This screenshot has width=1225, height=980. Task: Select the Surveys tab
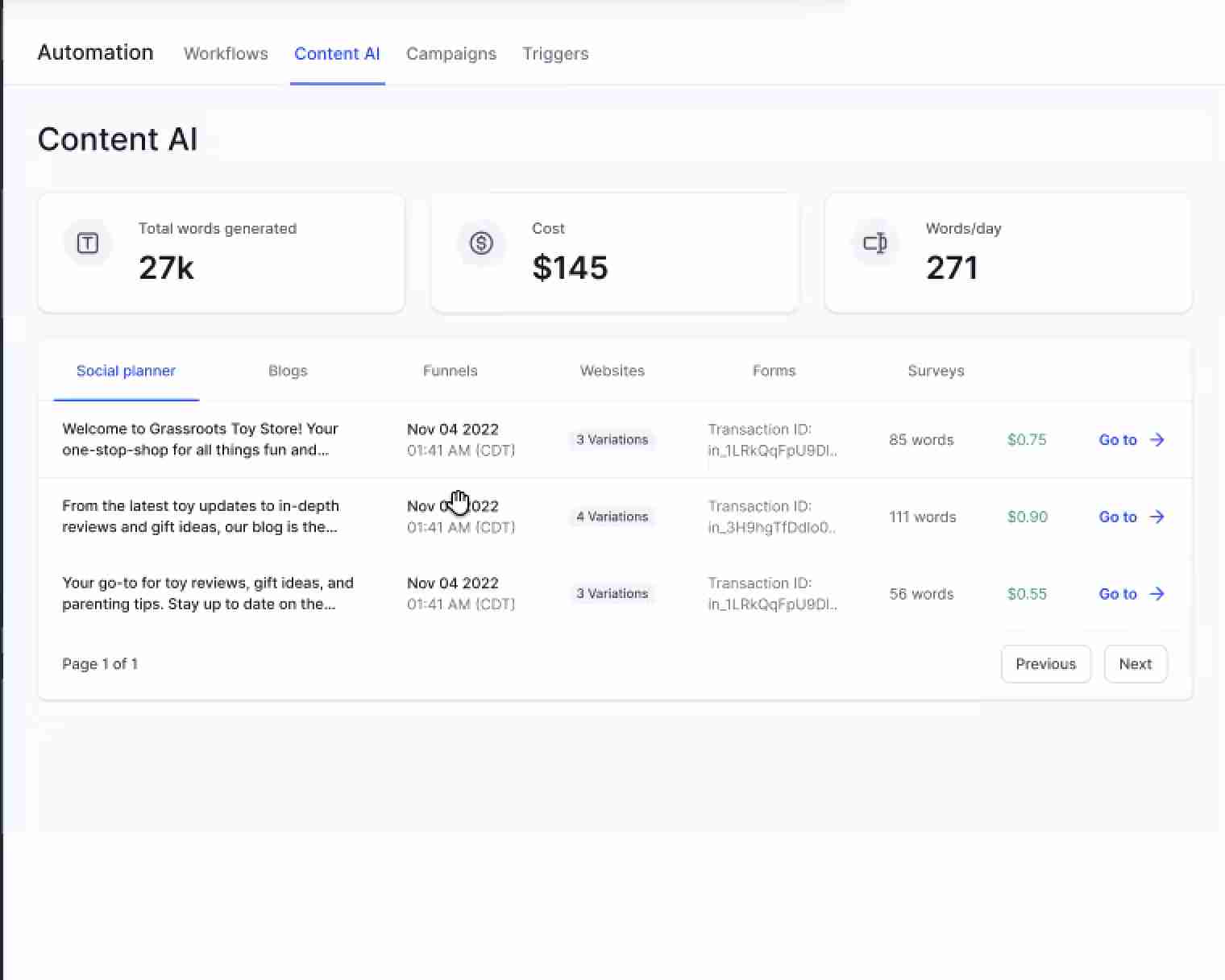[936, 371]
